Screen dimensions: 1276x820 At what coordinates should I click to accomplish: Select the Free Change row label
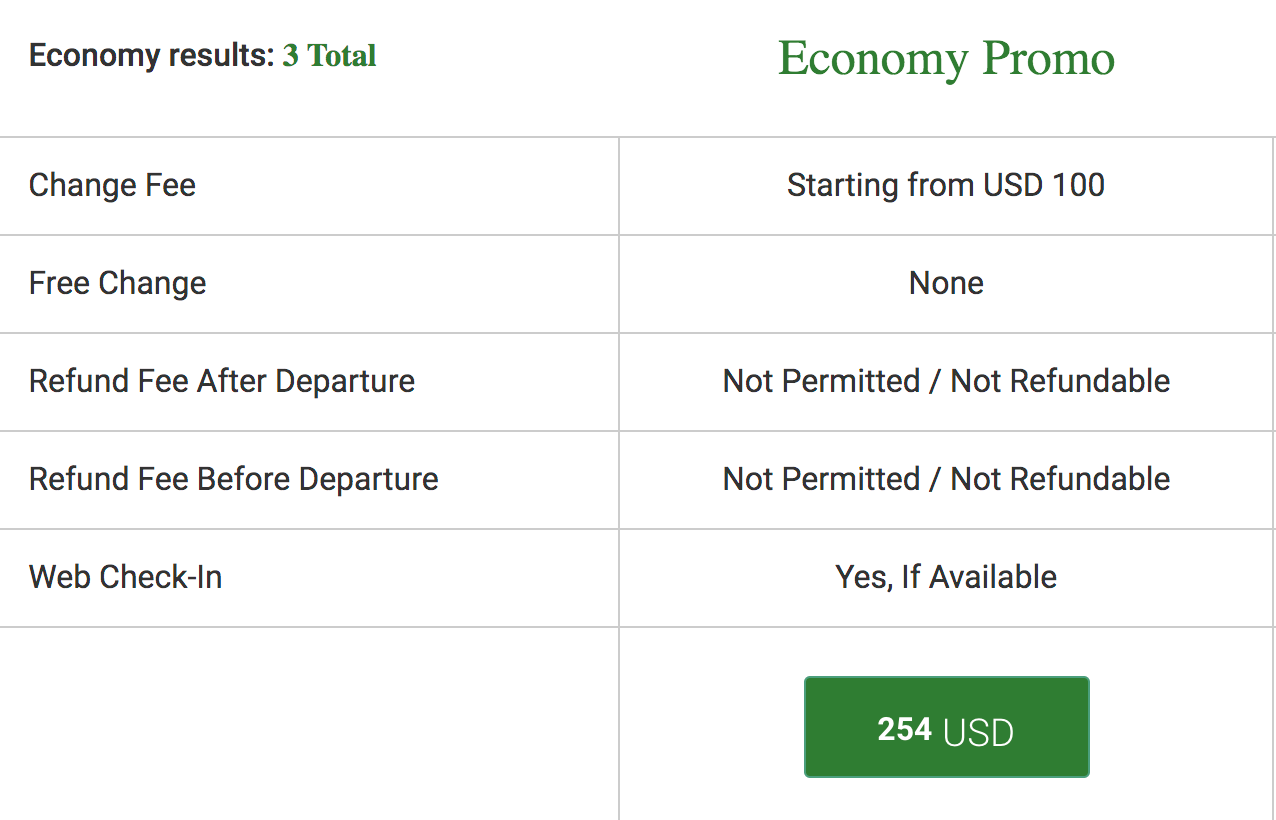(117, 283)
